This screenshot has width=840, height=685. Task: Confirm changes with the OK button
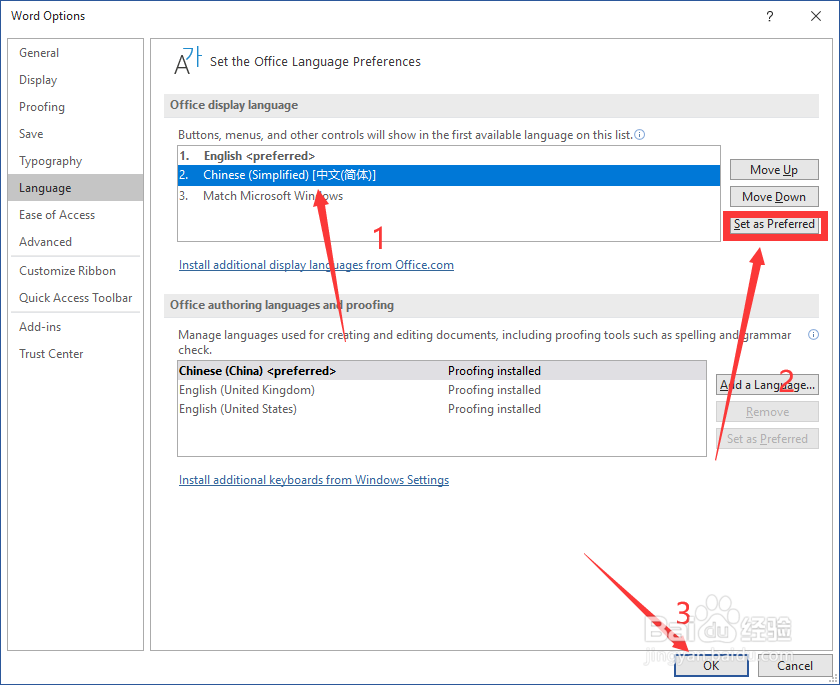(x=711, y=665)
